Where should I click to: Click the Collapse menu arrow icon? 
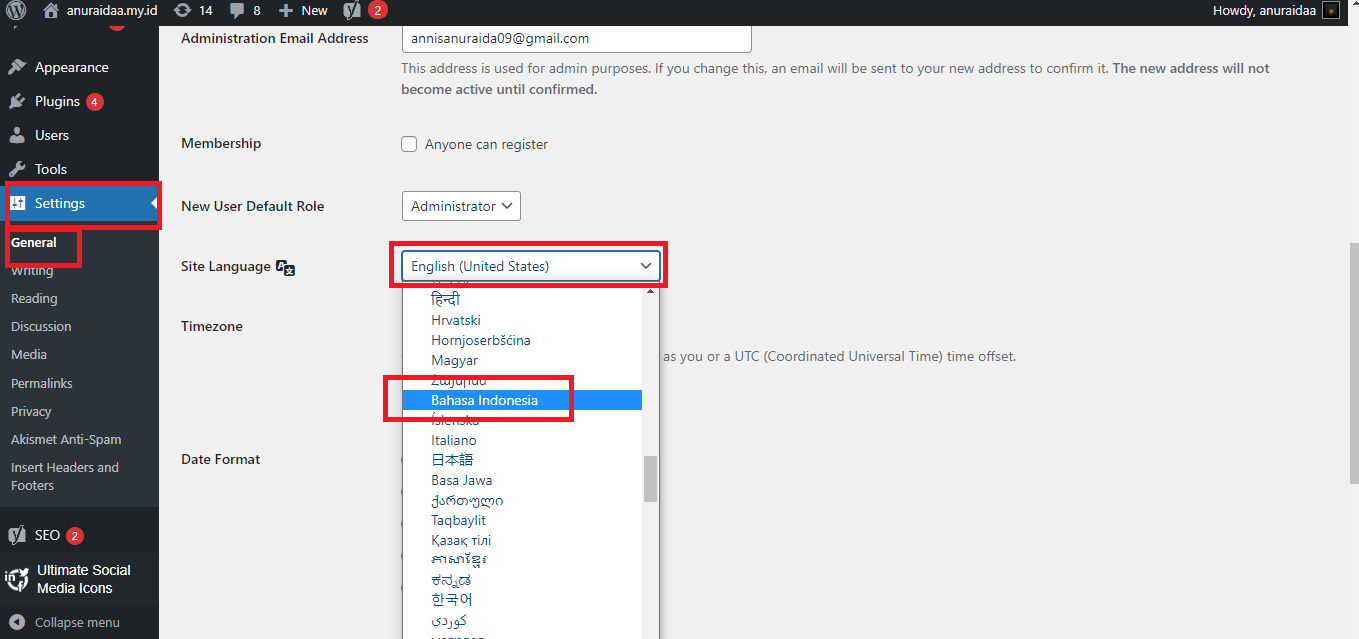point(17,622)
